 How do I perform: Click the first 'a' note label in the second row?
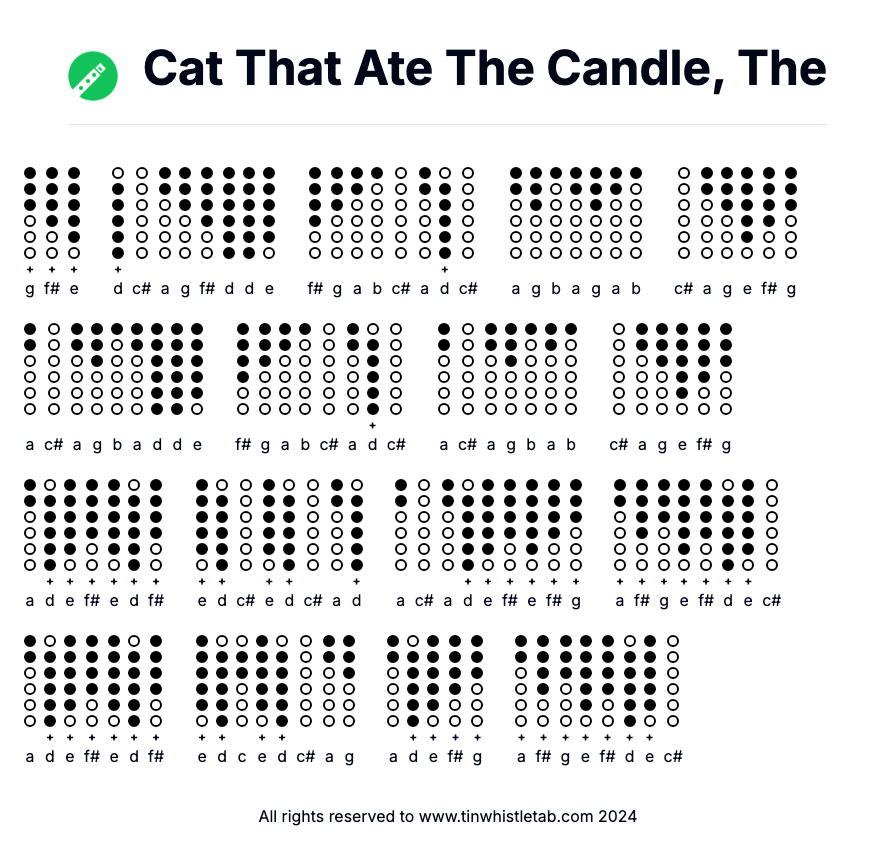click(30, 445)
